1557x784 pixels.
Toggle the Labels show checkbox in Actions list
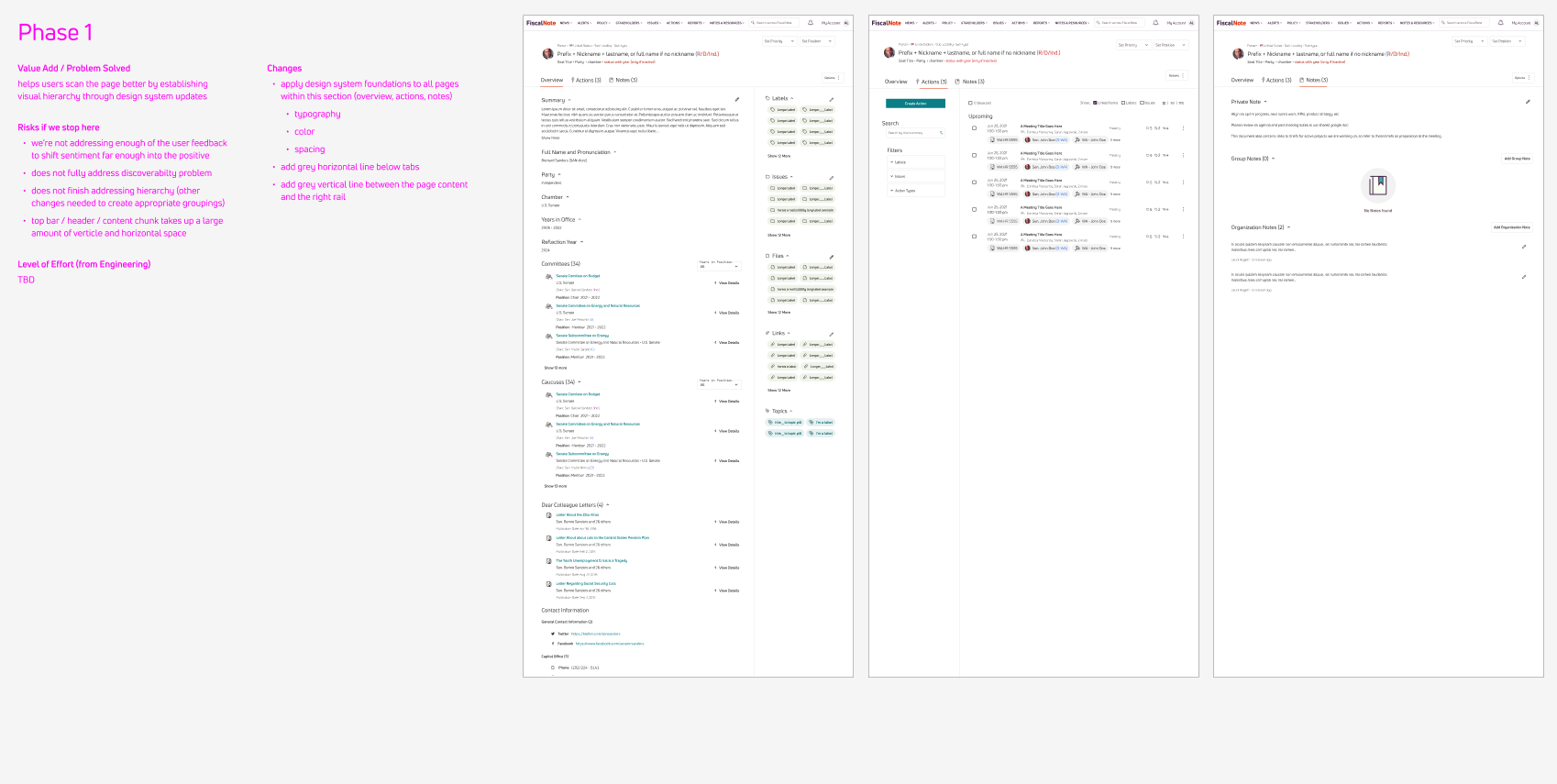pyautogui.click(x=1123, y=103)
